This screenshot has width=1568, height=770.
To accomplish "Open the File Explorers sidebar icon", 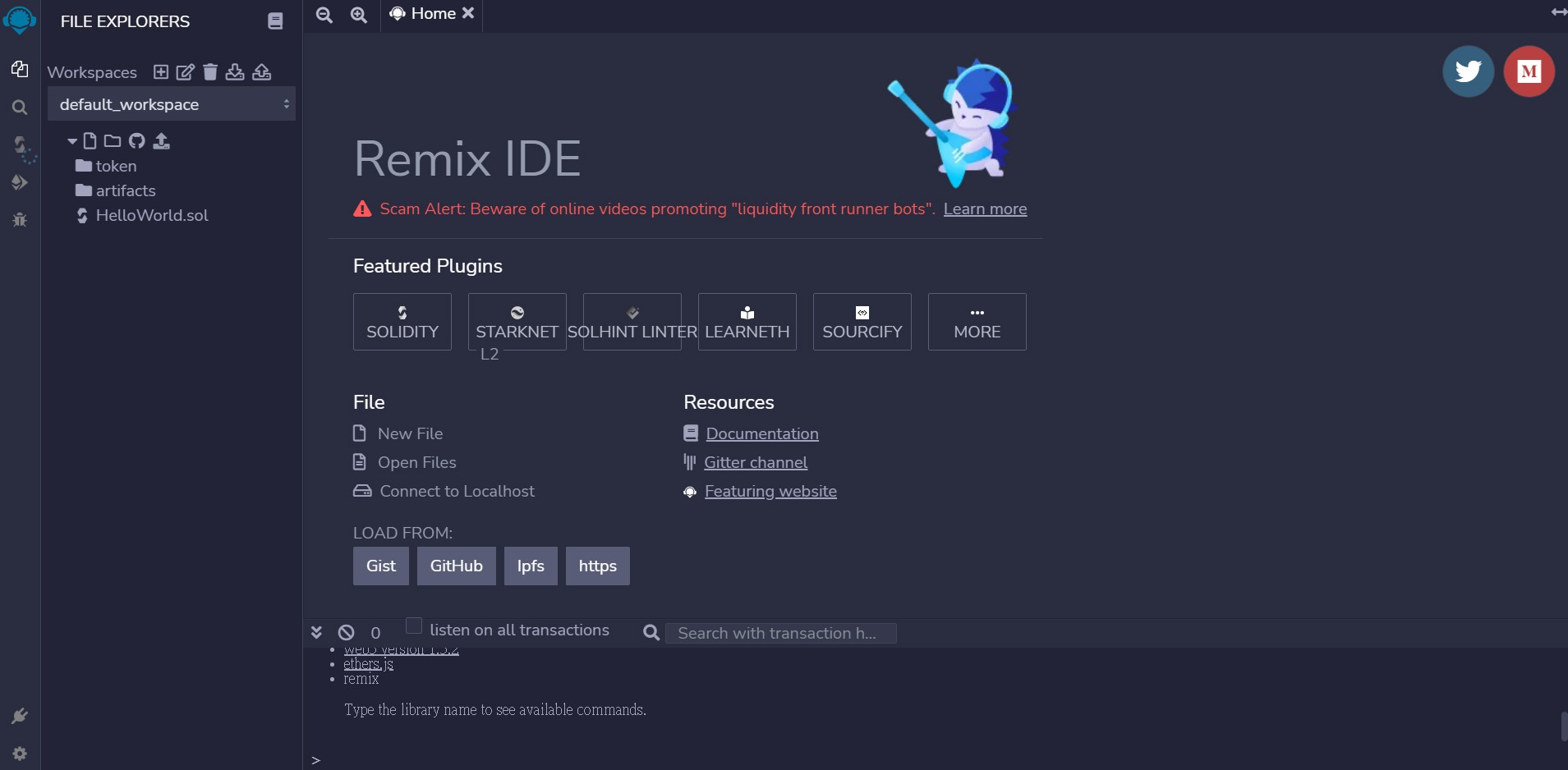I will click(20, 69).
